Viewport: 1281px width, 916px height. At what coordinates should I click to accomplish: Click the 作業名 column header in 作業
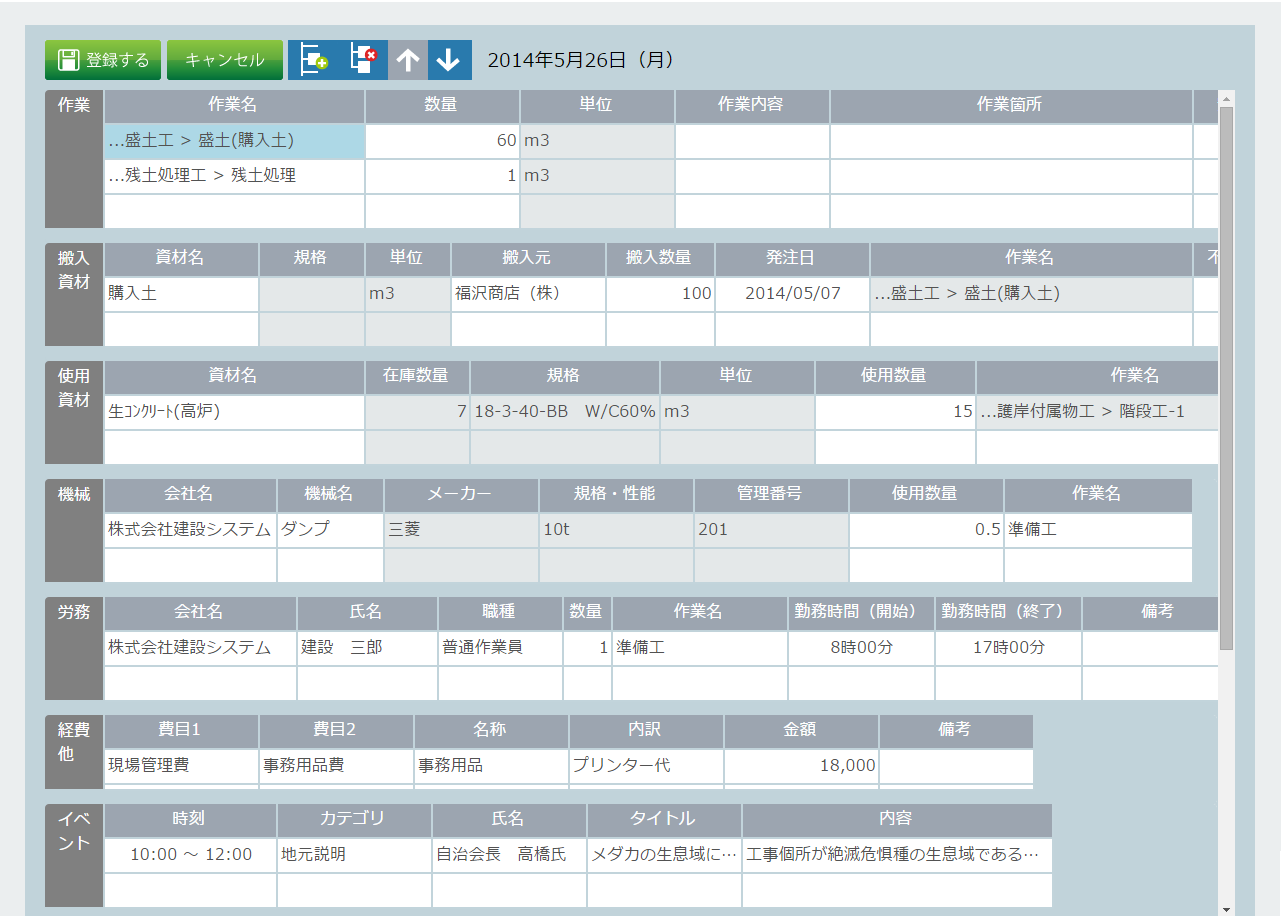(x=235, y=106)
